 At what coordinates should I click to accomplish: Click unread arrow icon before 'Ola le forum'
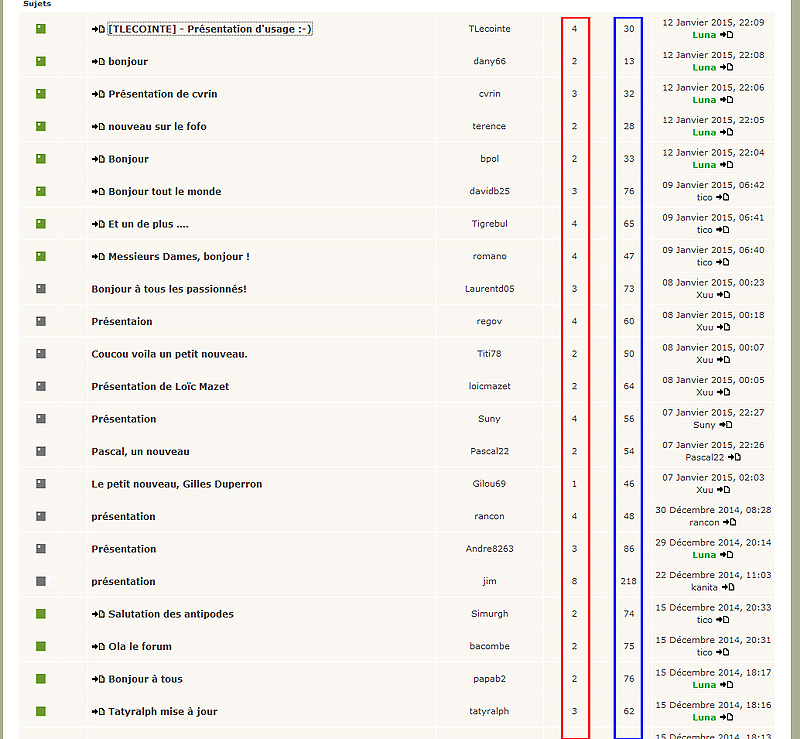pyautogui.click(x=98, y=647)
